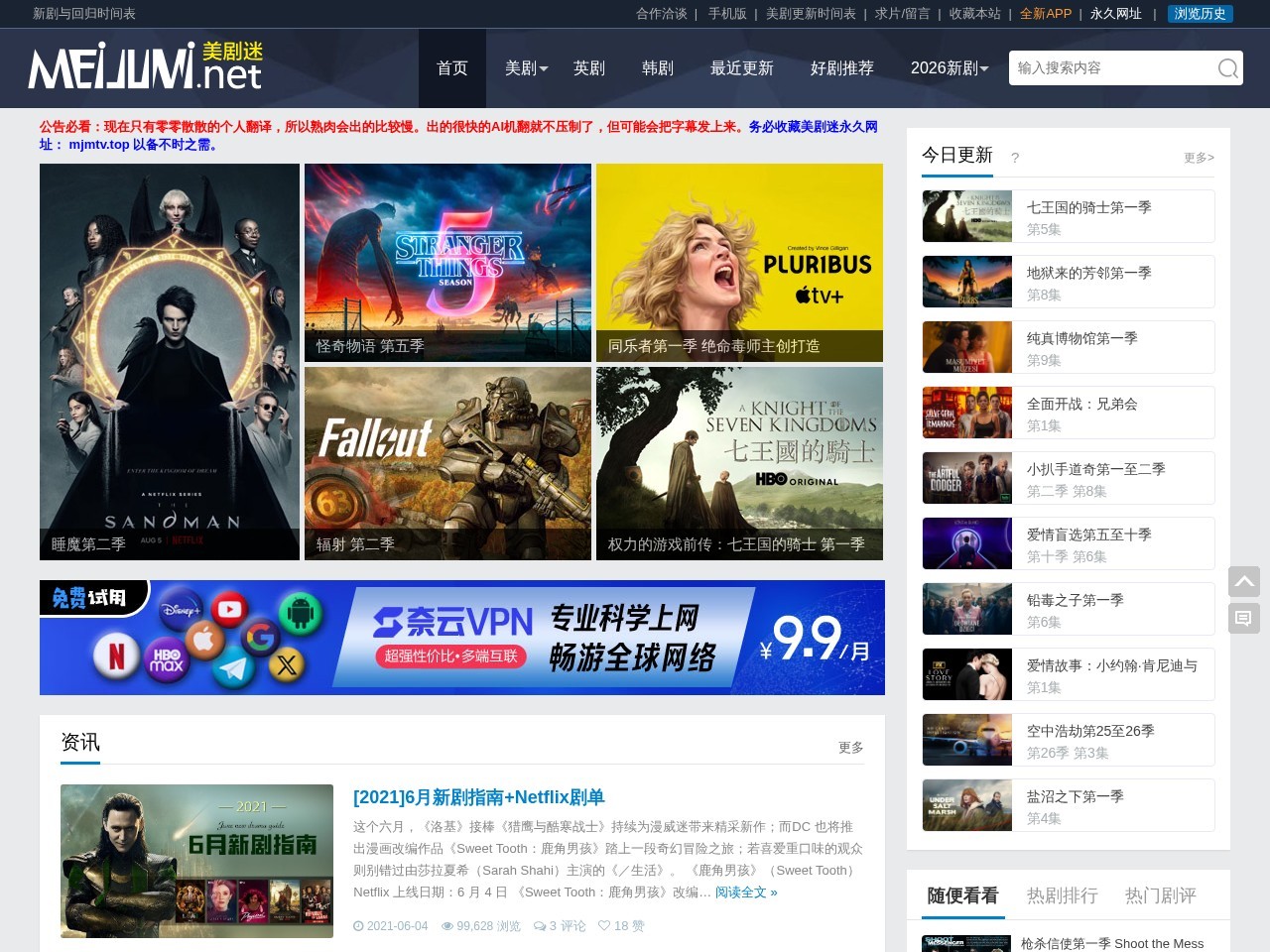Open 地狱来的芳邻第一季 in today's updates
1270x952 pixels.
pos(1088,273)
